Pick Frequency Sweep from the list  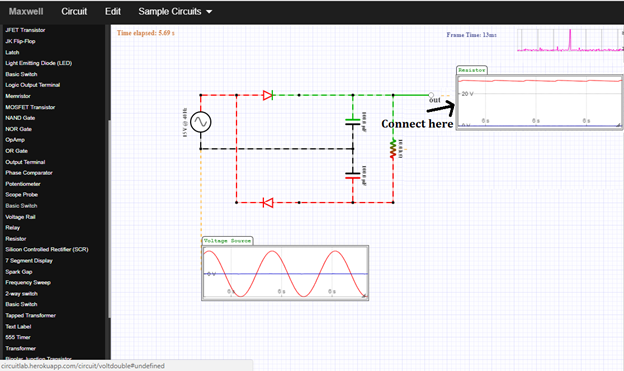pos(28,283)
